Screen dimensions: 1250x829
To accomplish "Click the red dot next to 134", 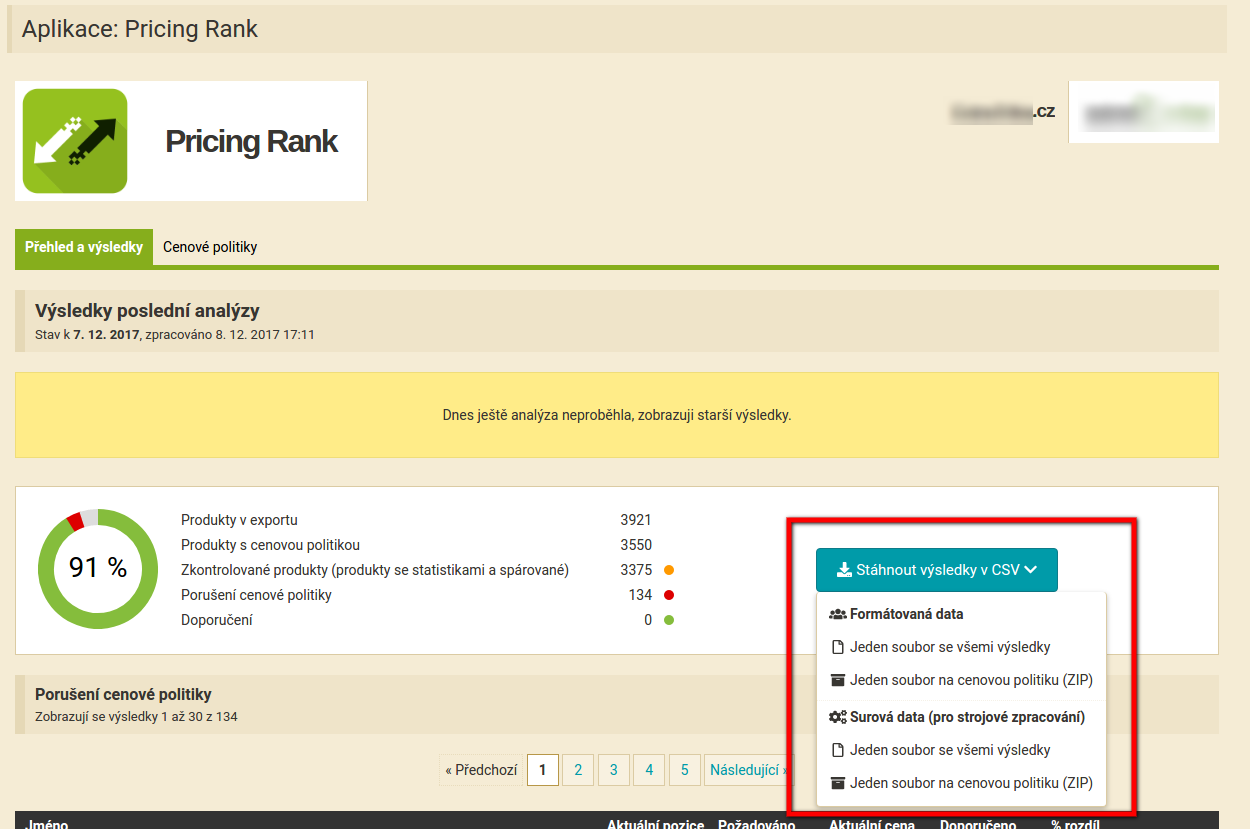I will [x=669, y=595].
